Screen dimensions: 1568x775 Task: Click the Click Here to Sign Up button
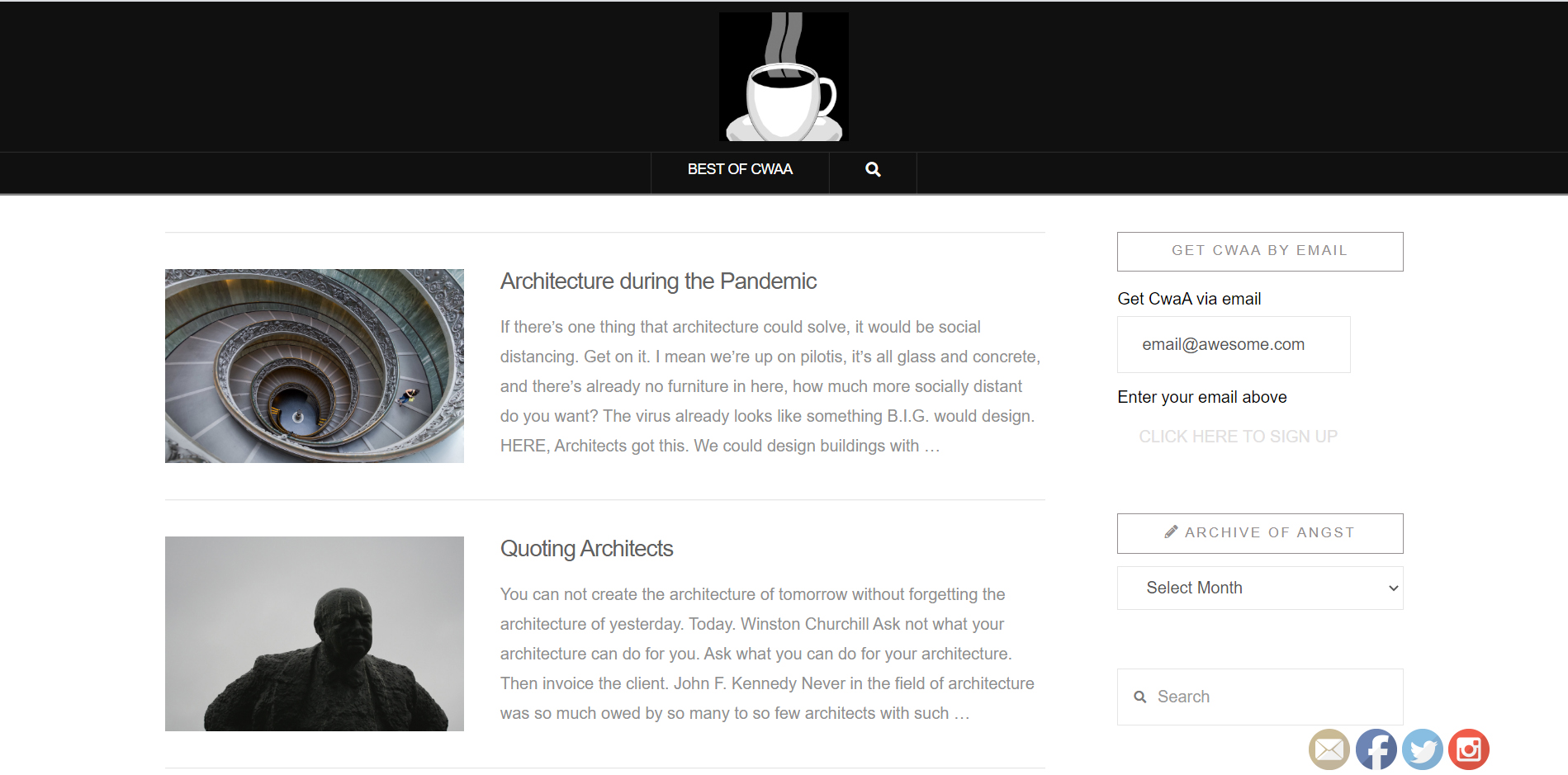[1238, 437]
